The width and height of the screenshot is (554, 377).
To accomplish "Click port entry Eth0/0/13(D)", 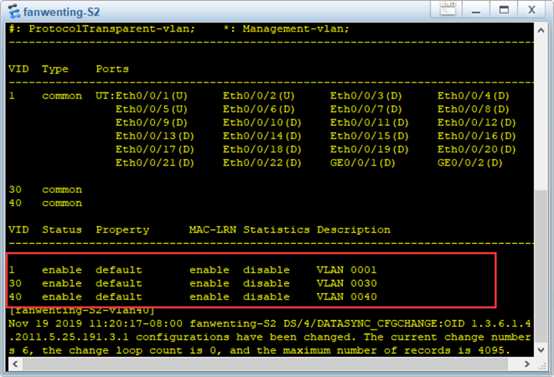I will (155, 136).
